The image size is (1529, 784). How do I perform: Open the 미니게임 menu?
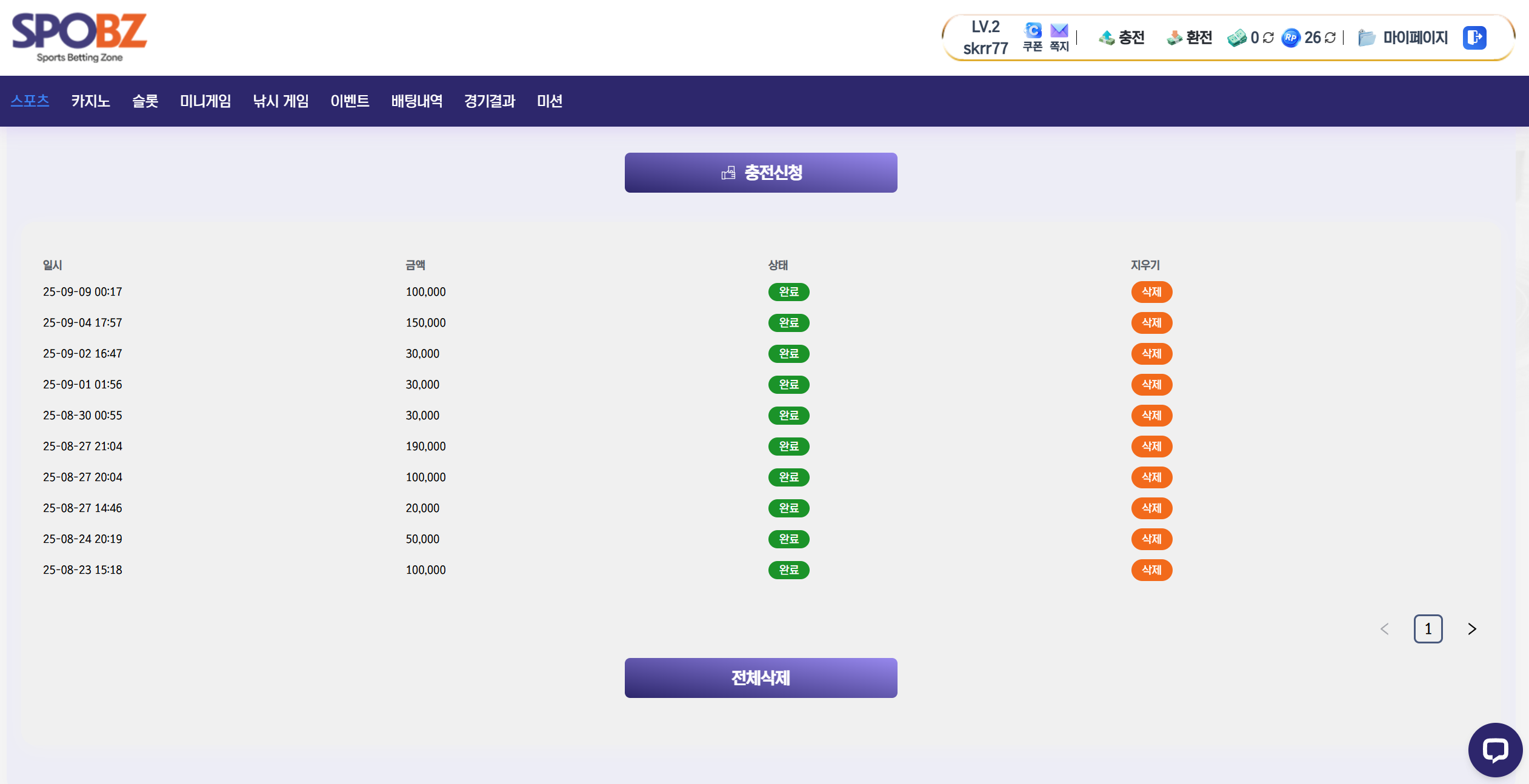point(205,101)
